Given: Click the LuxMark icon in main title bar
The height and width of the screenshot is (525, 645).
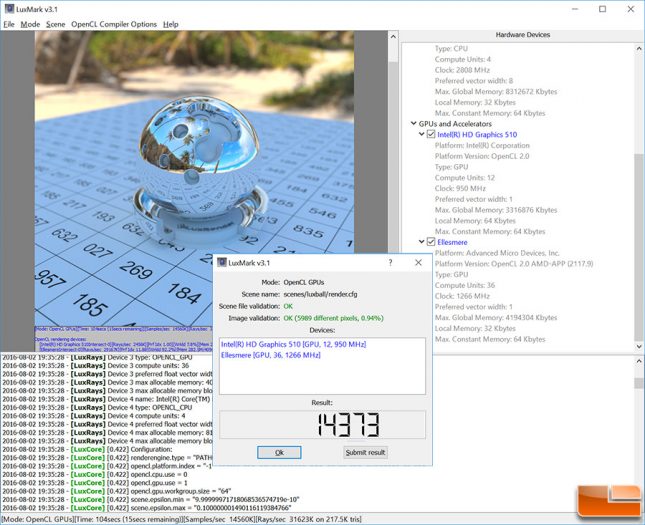Looking at the screenshot, I should 9,9.
